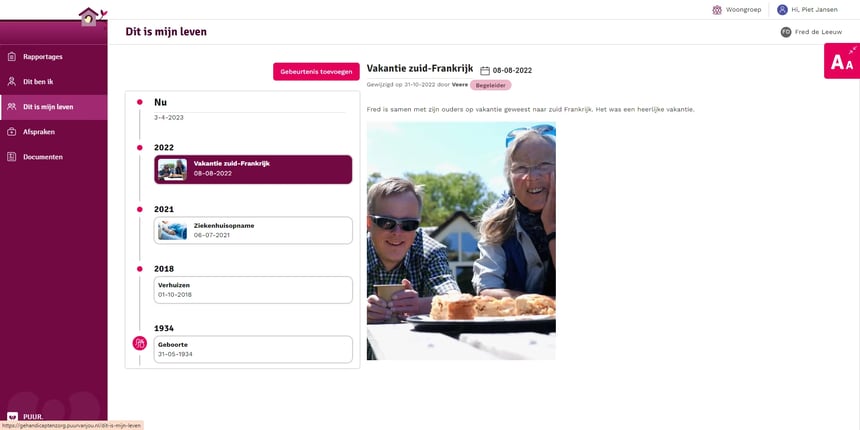The width and height of the screenshot is (860, 430).
Task: Click the Begeleider role badge
Action: pos(490,85)
